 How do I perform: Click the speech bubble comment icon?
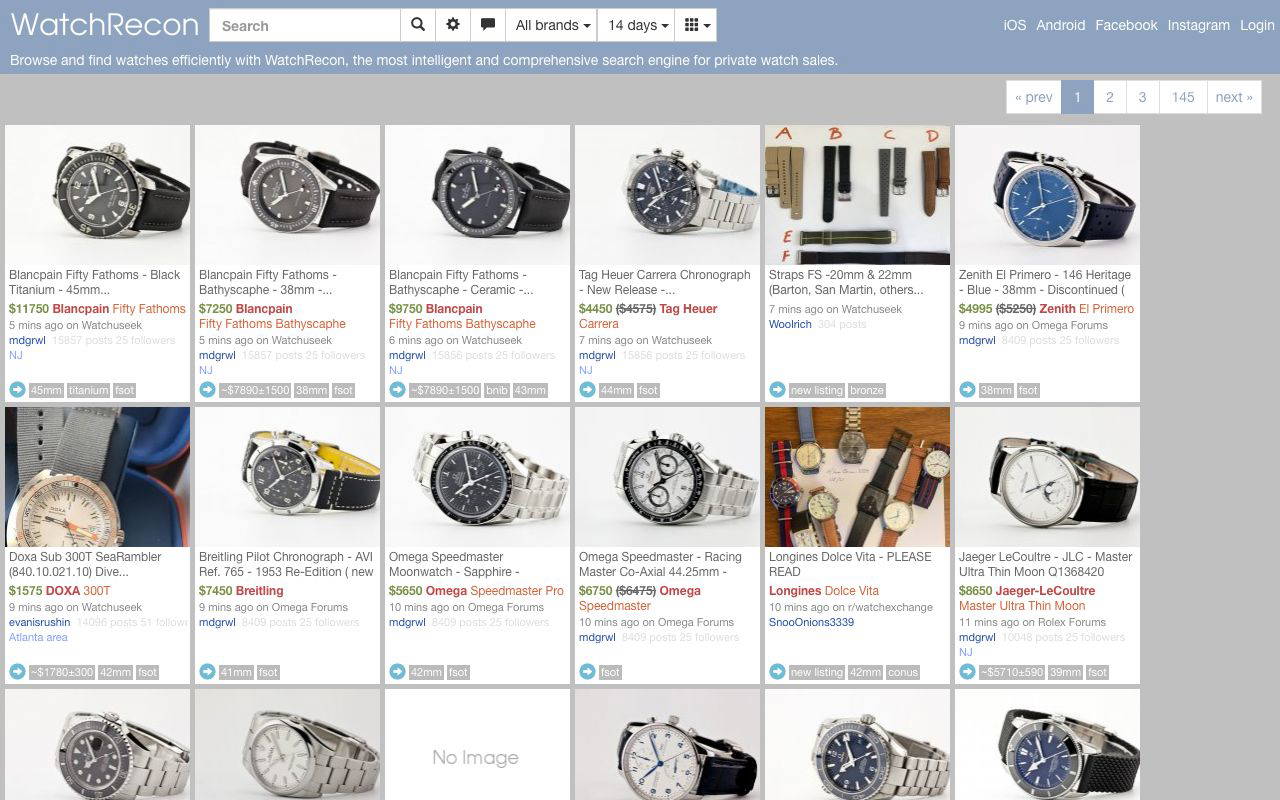coord(488,25)
